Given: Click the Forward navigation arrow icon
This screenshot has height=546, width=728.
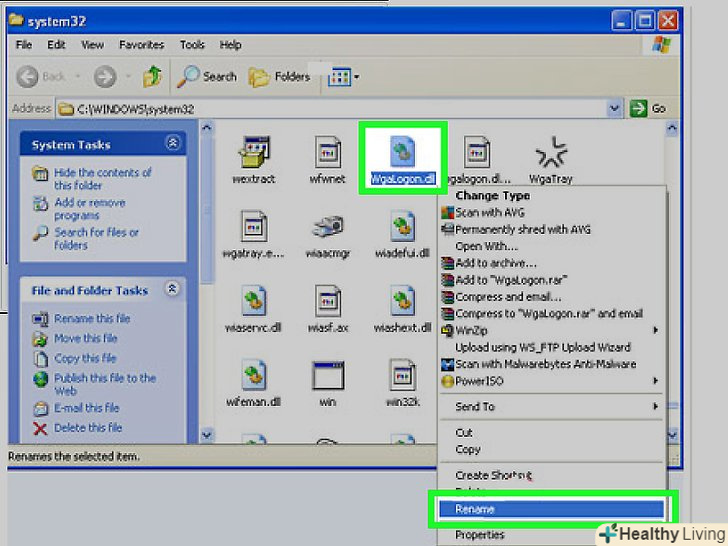Looking at the screenshot, I should point(105,77).
